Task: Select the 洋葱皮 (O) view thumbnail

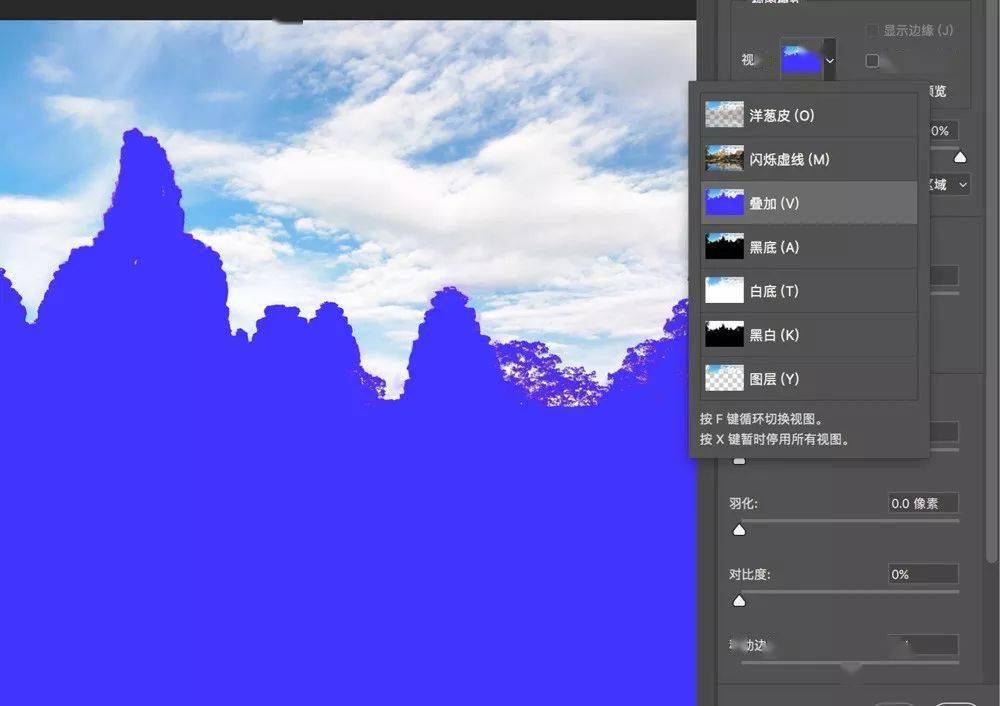Action: (x=724, y=115)
